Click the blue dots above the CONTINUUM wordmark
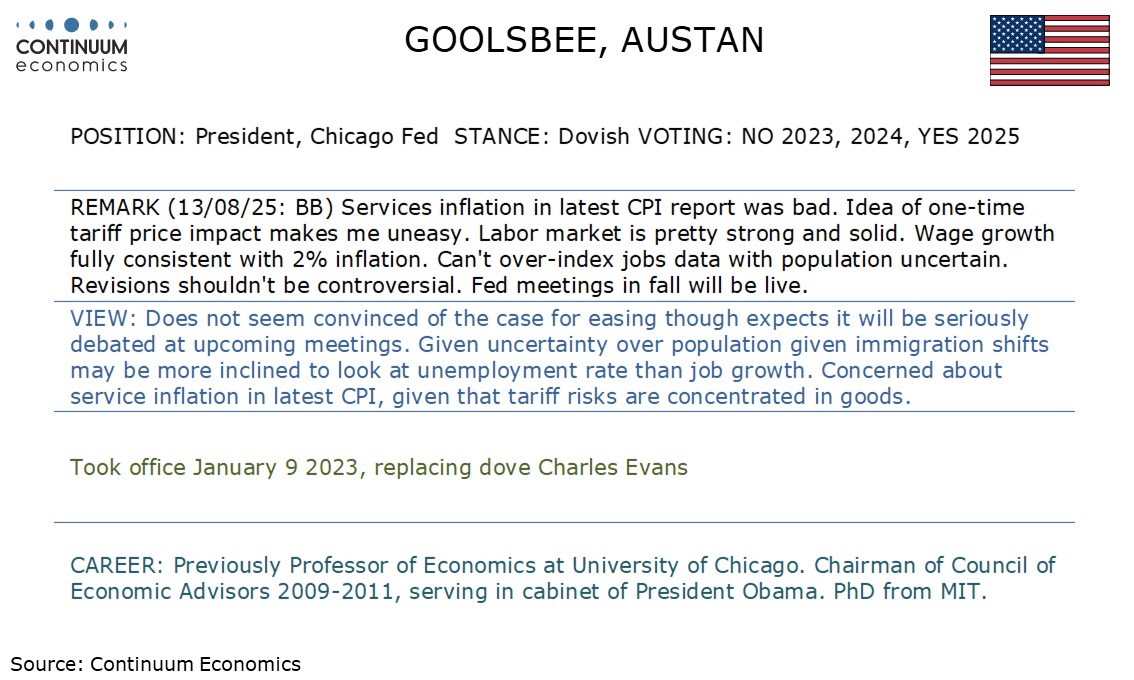The width and height of the screenshot is (1134, 680). pos(72,25)
